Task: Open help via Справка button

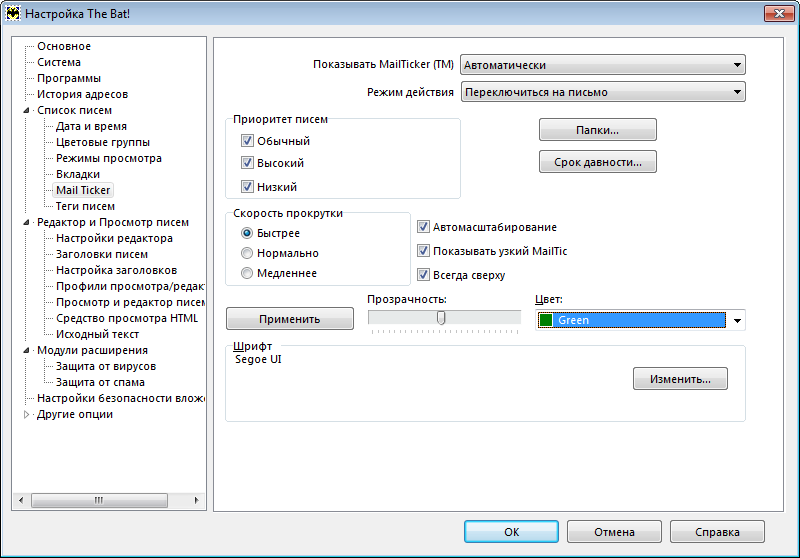Action: pyautogui.click(x=717, y=532)
